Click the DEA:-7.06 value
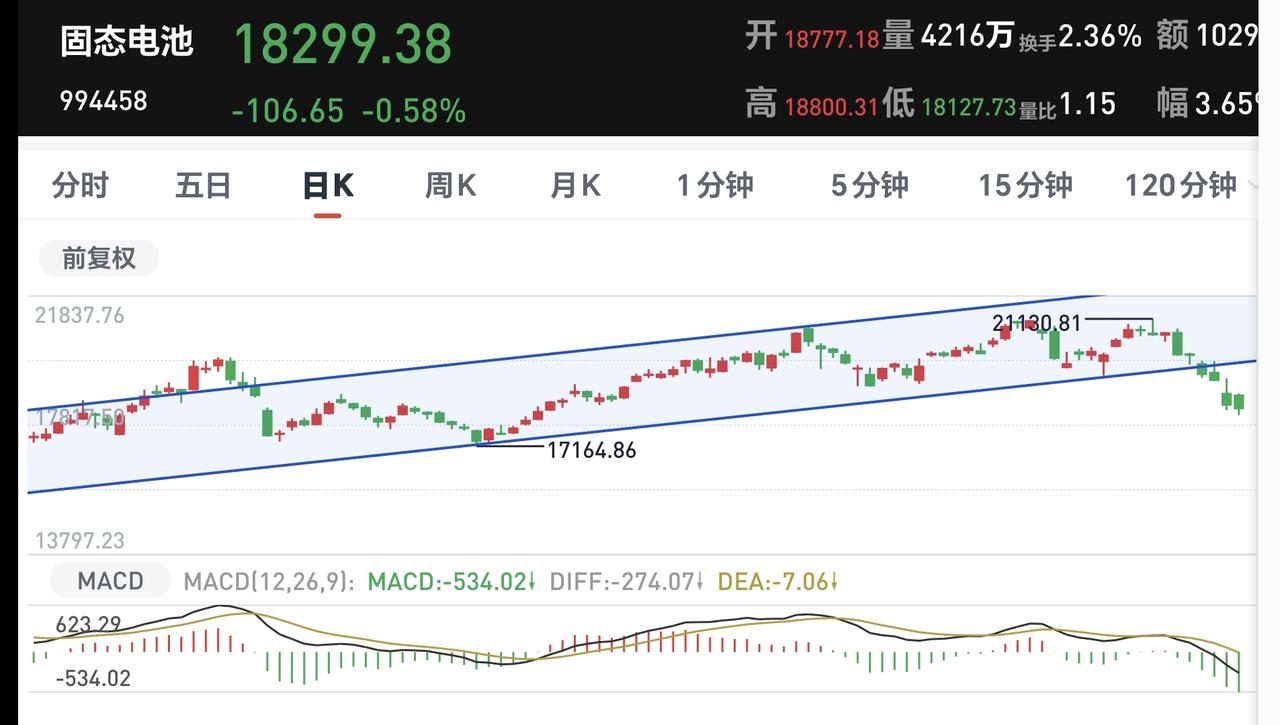The height and width of the screenshot is (725, 1280). click(x=778, y=581)
